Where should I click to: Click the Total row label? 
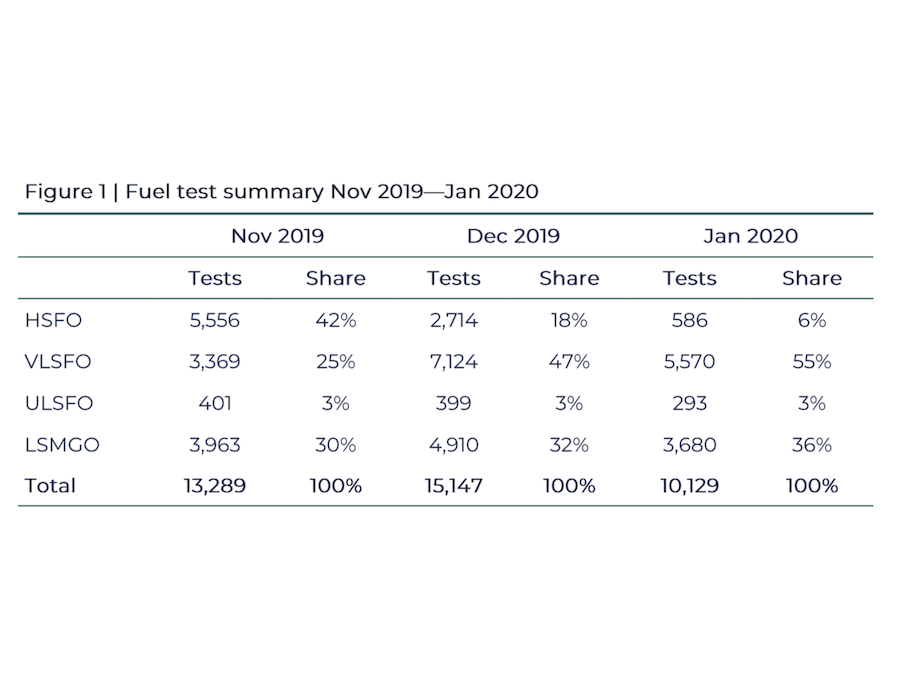point(50,486)
